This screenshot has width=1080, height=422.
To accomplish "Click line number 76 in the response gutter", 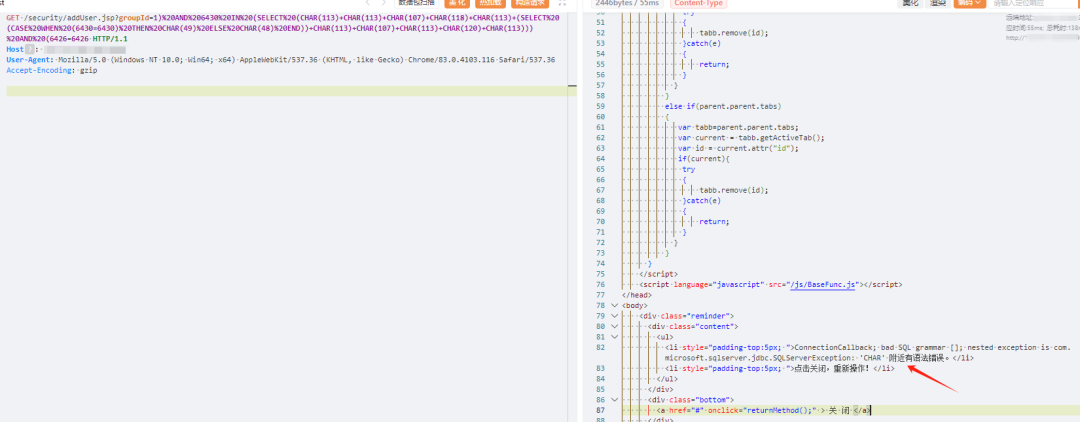I will (x=601, y=284).
